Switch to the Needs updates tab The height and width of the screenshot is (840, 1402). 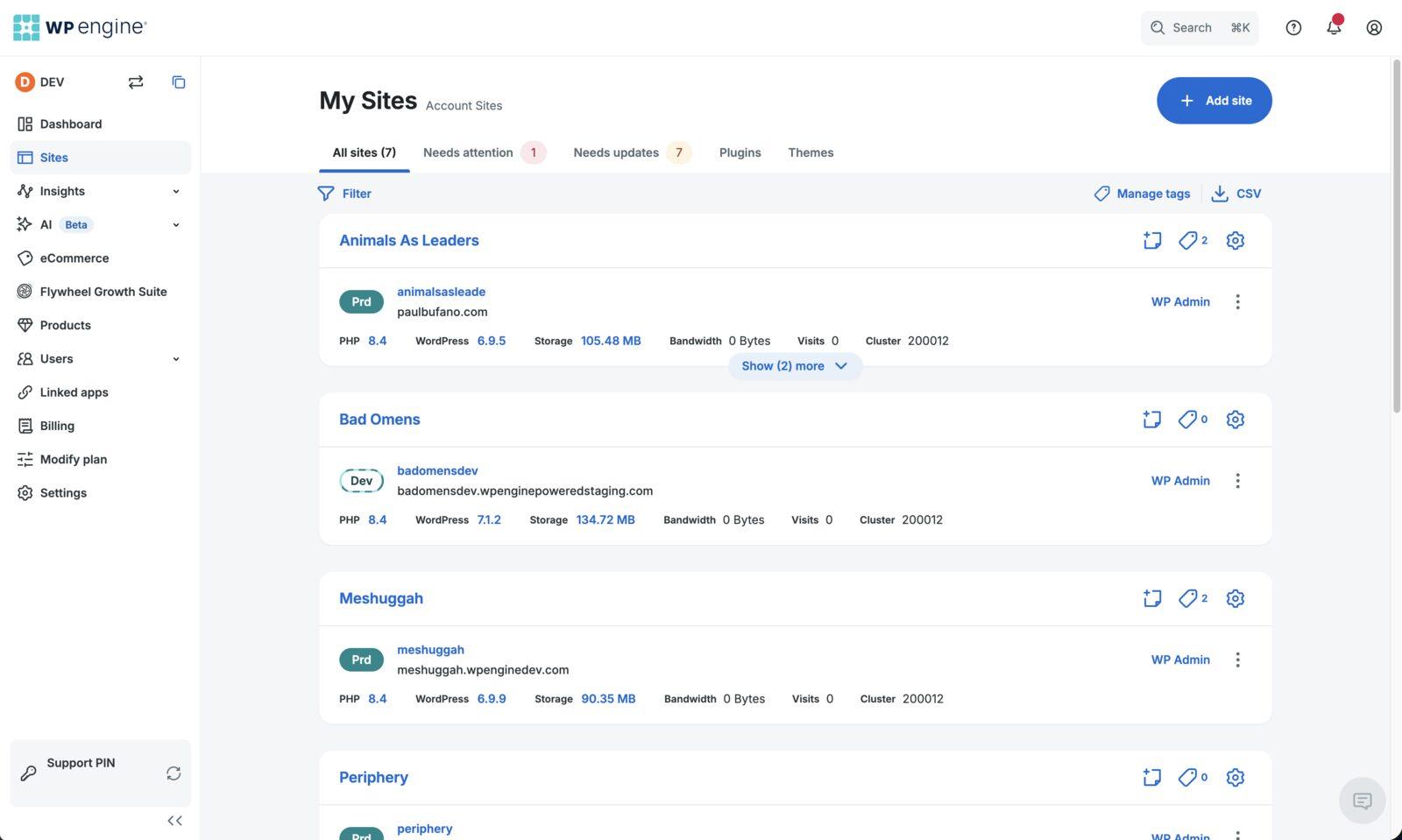(x=632, y=152)
